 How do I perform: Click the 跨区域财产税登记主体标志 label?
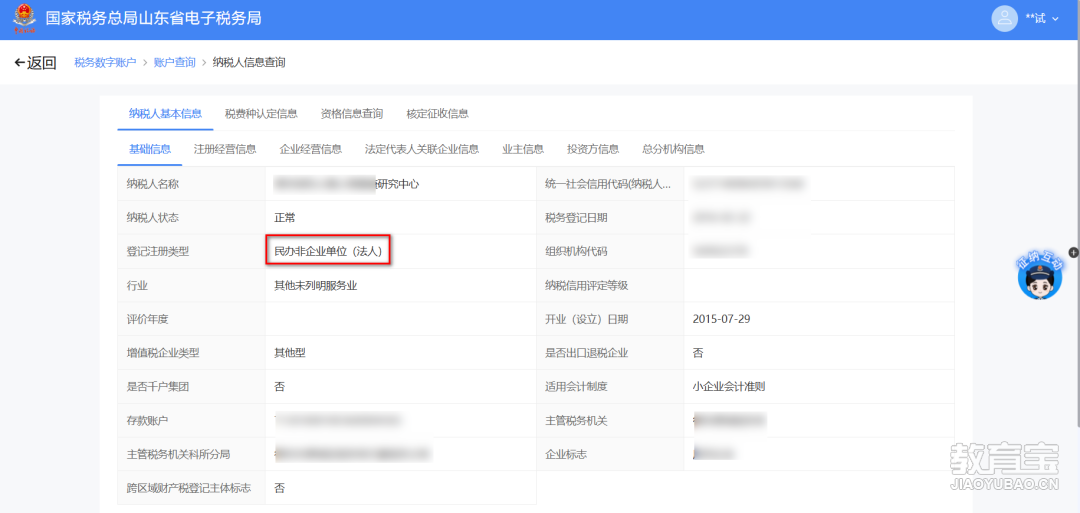coord(189,488)
